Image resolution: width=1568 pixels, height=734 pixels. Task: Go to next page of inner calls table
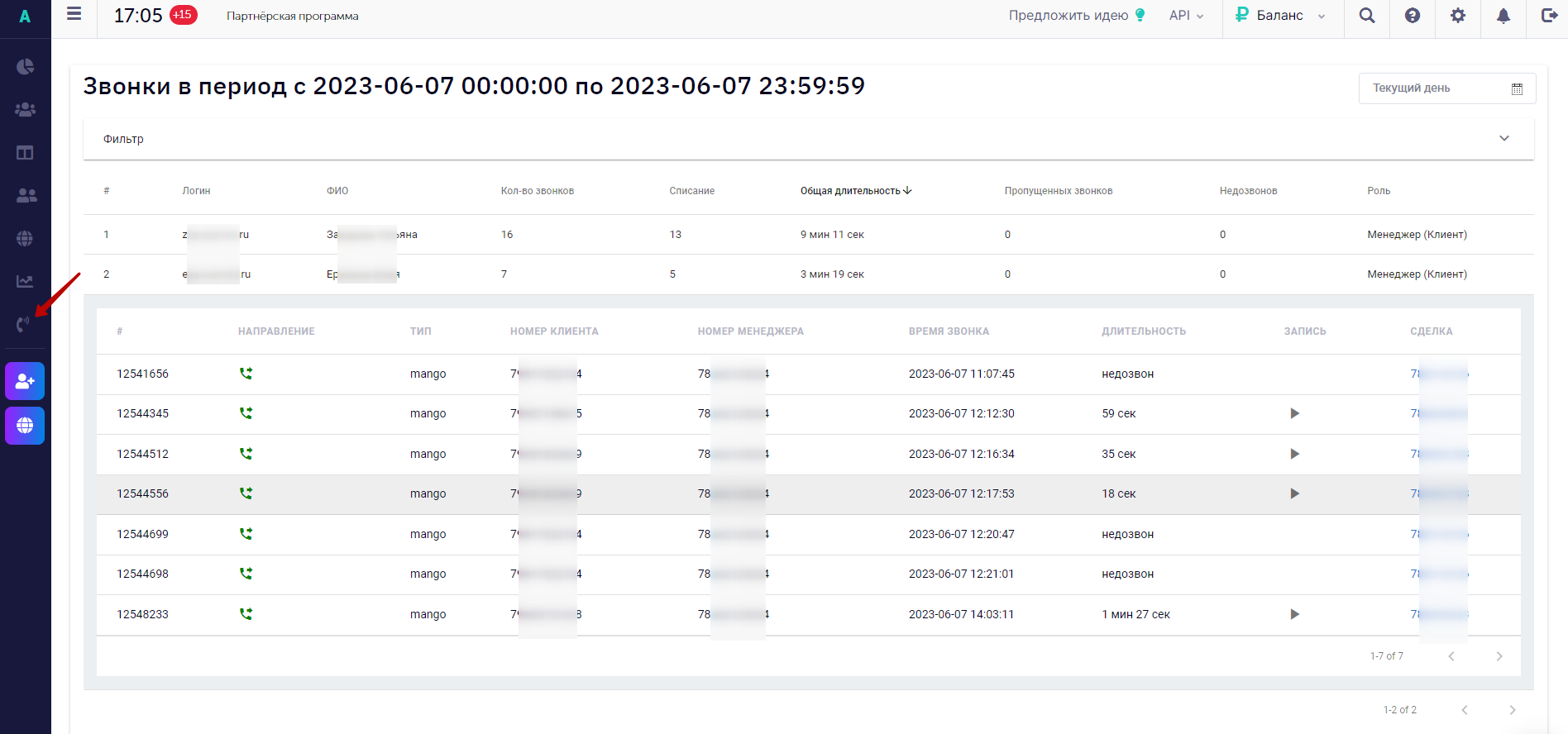1499,656
